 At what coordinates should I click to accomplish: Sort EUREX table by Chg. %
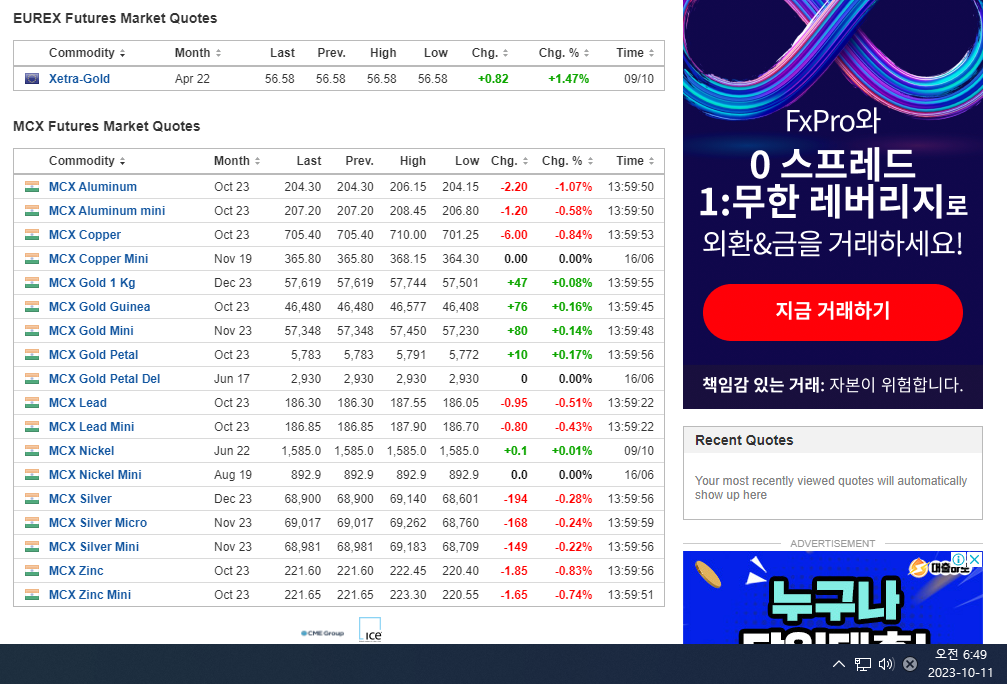(x=564, y=53)
